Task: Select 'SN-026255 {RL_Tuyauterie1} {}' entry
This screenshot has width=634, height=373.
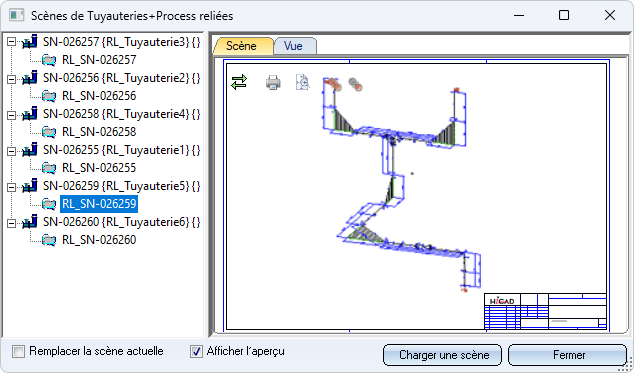Action: click(x=121, y=150)
